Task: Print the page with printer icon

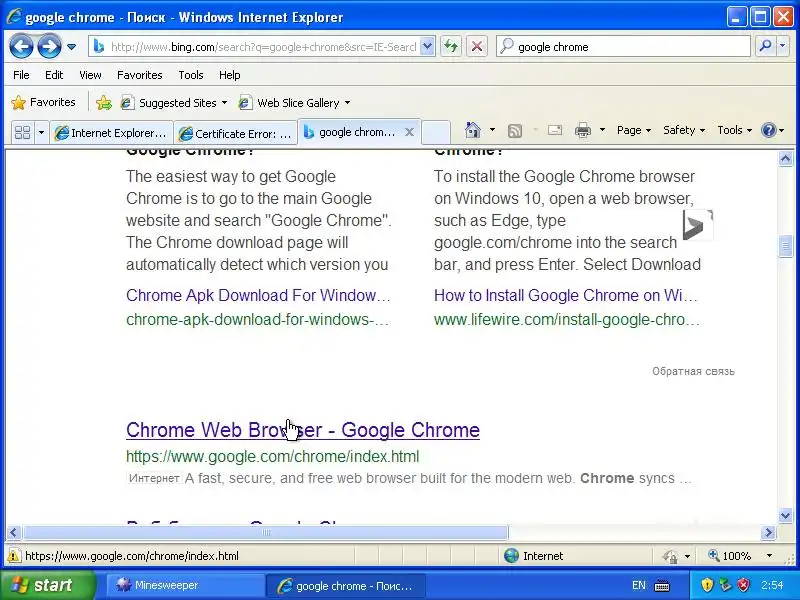Action: (x=583, y=131)
